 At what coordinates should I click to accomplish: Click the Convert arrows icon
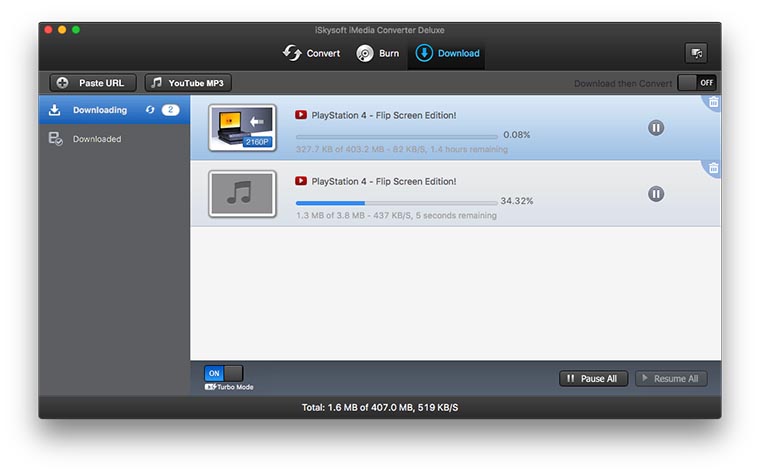coord(292,53)
